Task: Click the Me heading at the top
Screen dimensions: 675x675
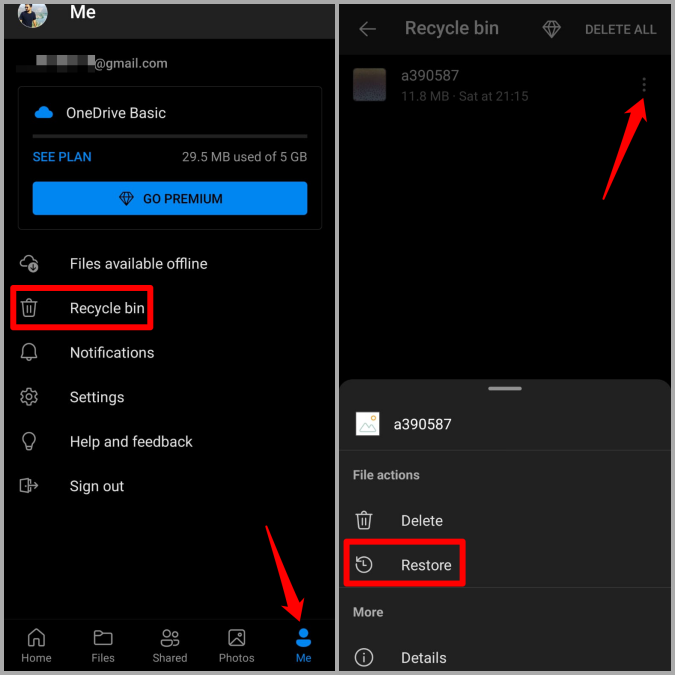Action: 83,12
